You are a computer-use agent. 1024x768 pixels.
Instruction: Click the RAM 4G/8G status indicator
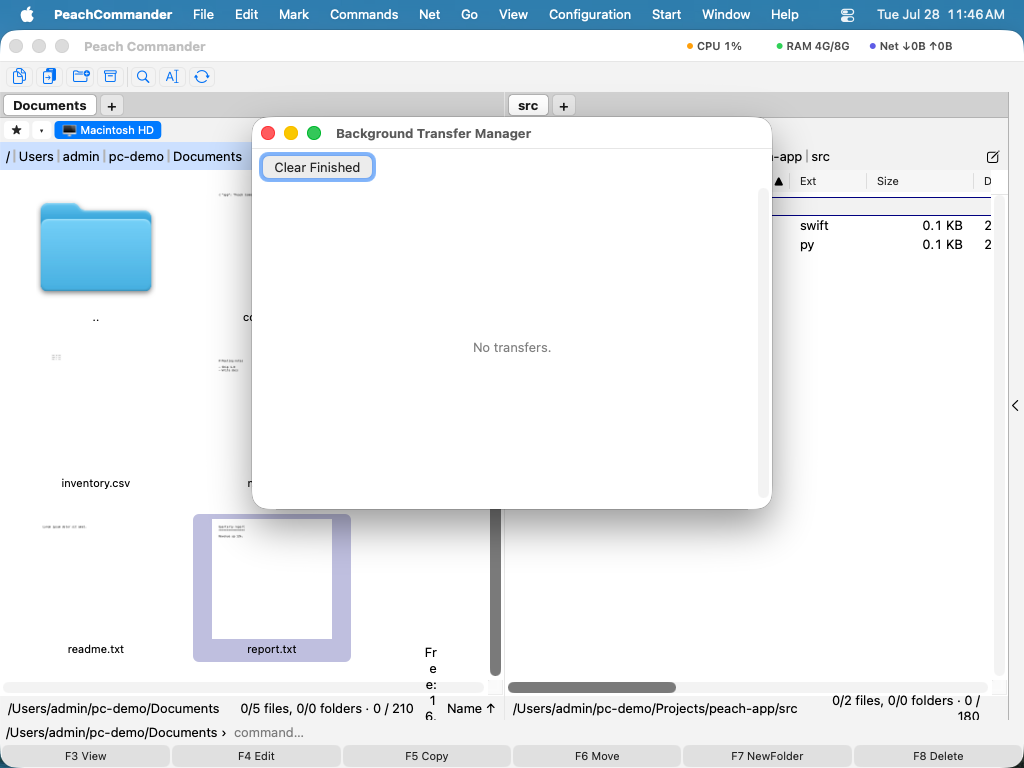812,46
